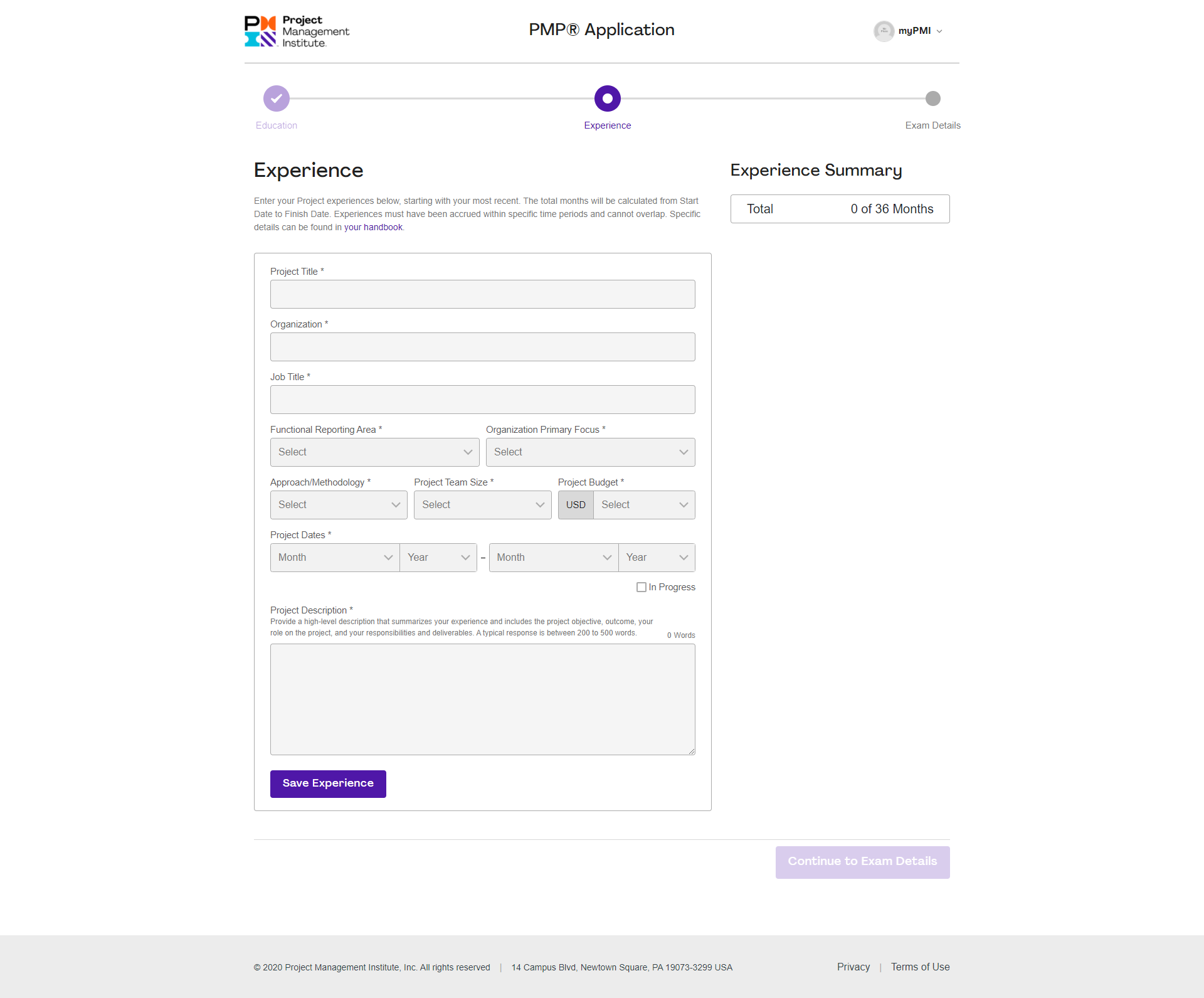Open Functional Reporting Area dropdown
The width and height of the screenshot is (1204, 998).
tap(374, 452)
